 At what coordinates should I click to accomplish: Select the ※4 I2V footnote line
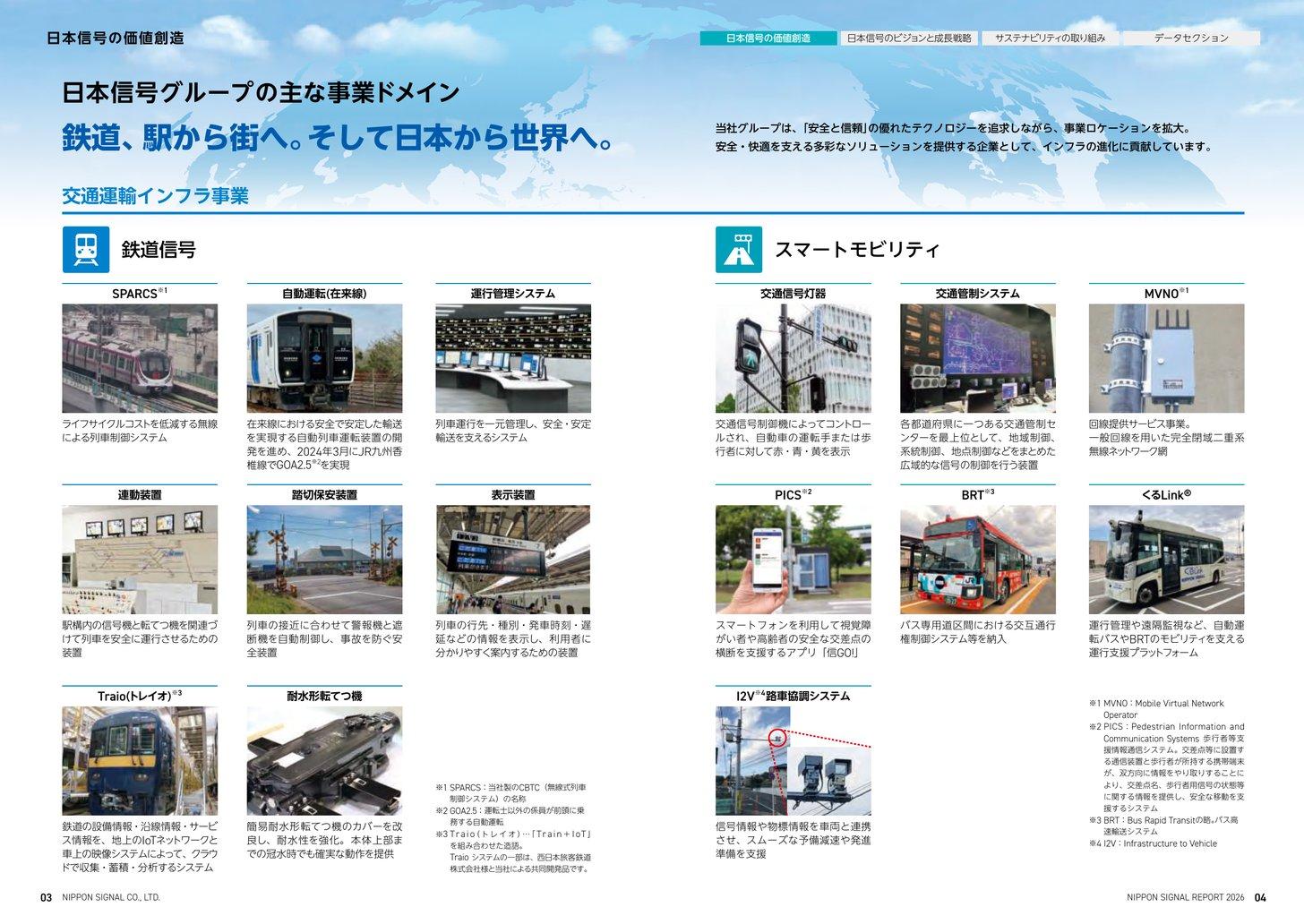point(1154,843)
